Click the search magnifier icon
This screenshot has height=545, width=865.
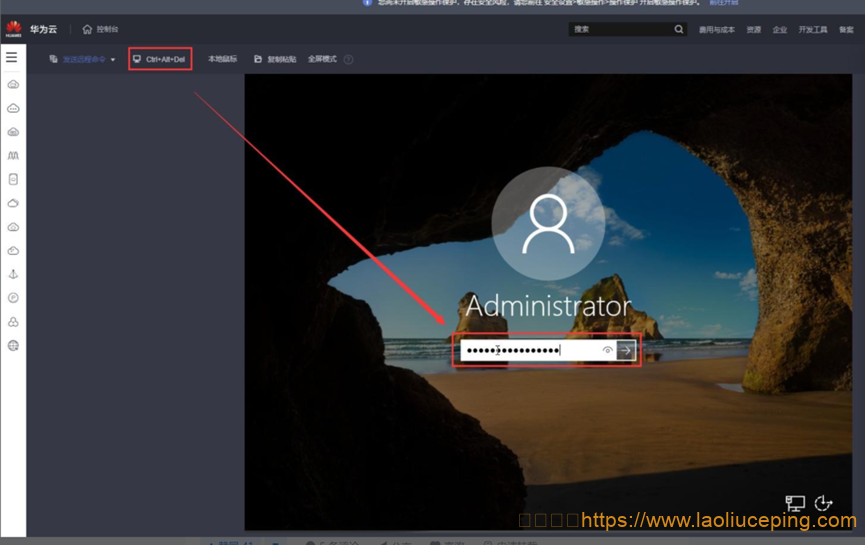679,30
